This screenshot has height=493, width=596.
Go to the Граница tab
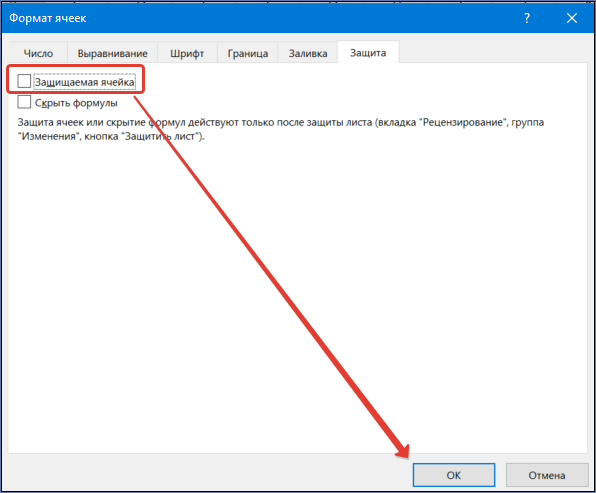coord(248,53)
